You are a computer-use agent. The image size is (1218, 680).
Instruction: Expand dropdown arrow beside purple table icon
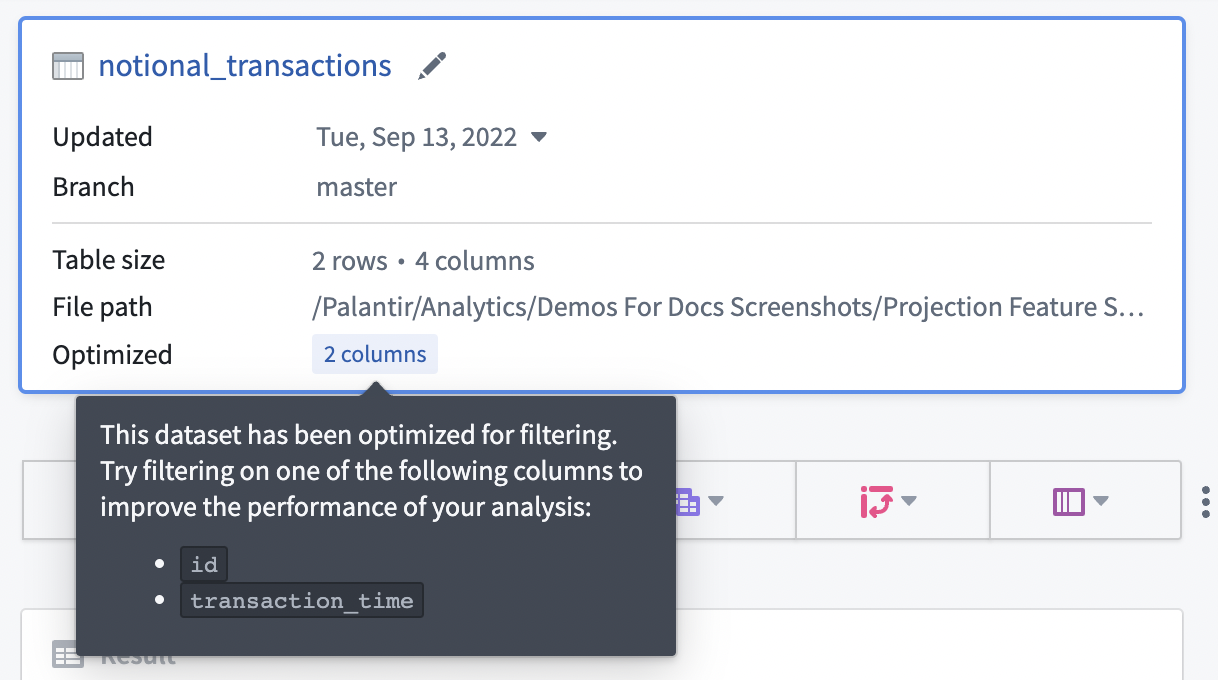point(716,501)
